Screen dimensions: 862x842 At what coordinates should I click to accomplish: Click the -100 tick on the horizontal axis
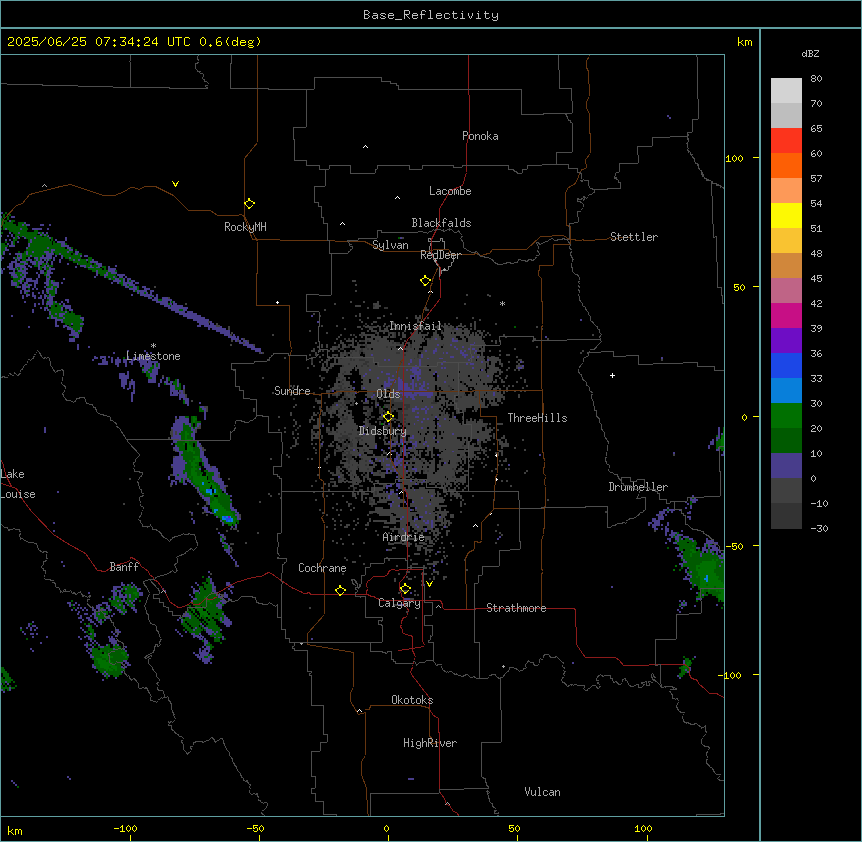click(x=126, y=828)
